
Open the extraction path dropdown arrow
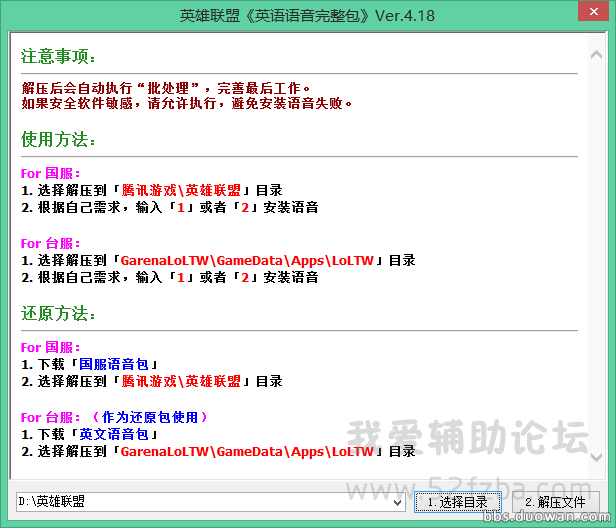pyautogui.click(x=398, y=502)
